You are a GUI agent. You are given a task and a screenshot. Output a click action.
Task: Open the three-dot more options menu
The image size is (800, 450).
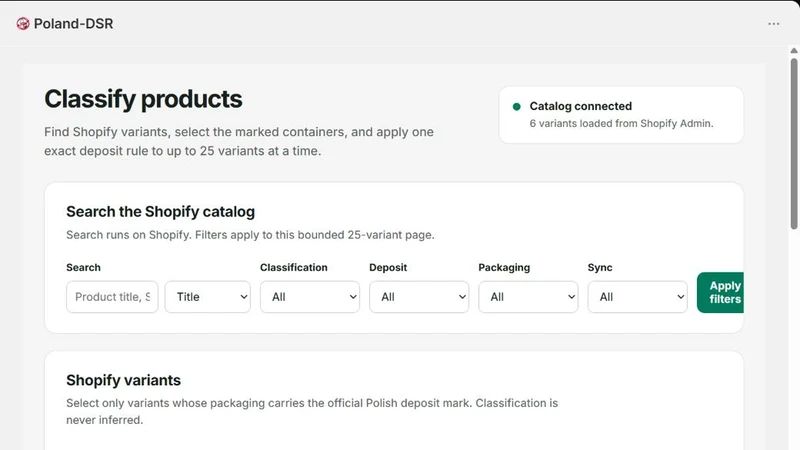click(773, 24)
